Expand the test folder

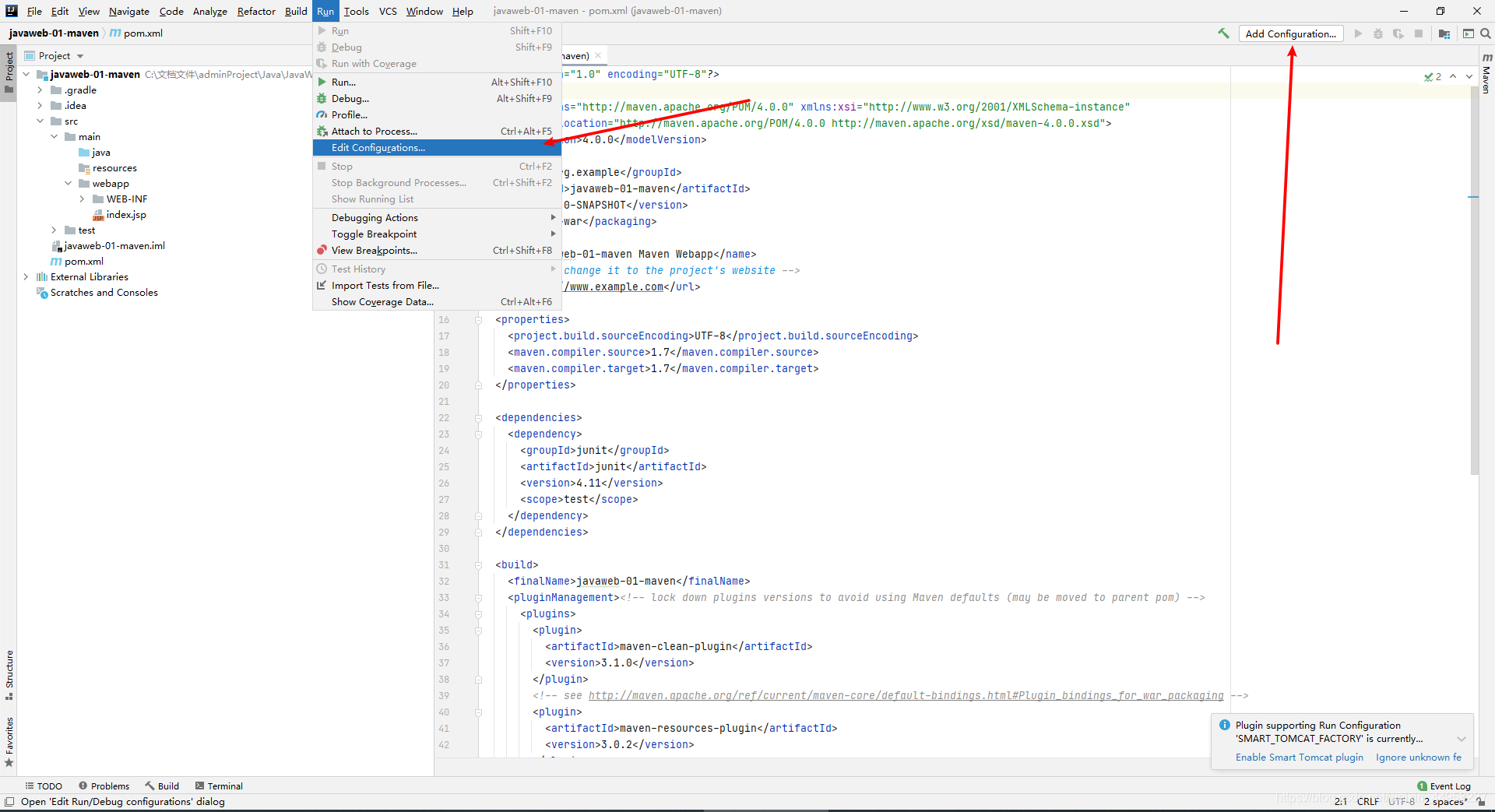pos(55,230)
